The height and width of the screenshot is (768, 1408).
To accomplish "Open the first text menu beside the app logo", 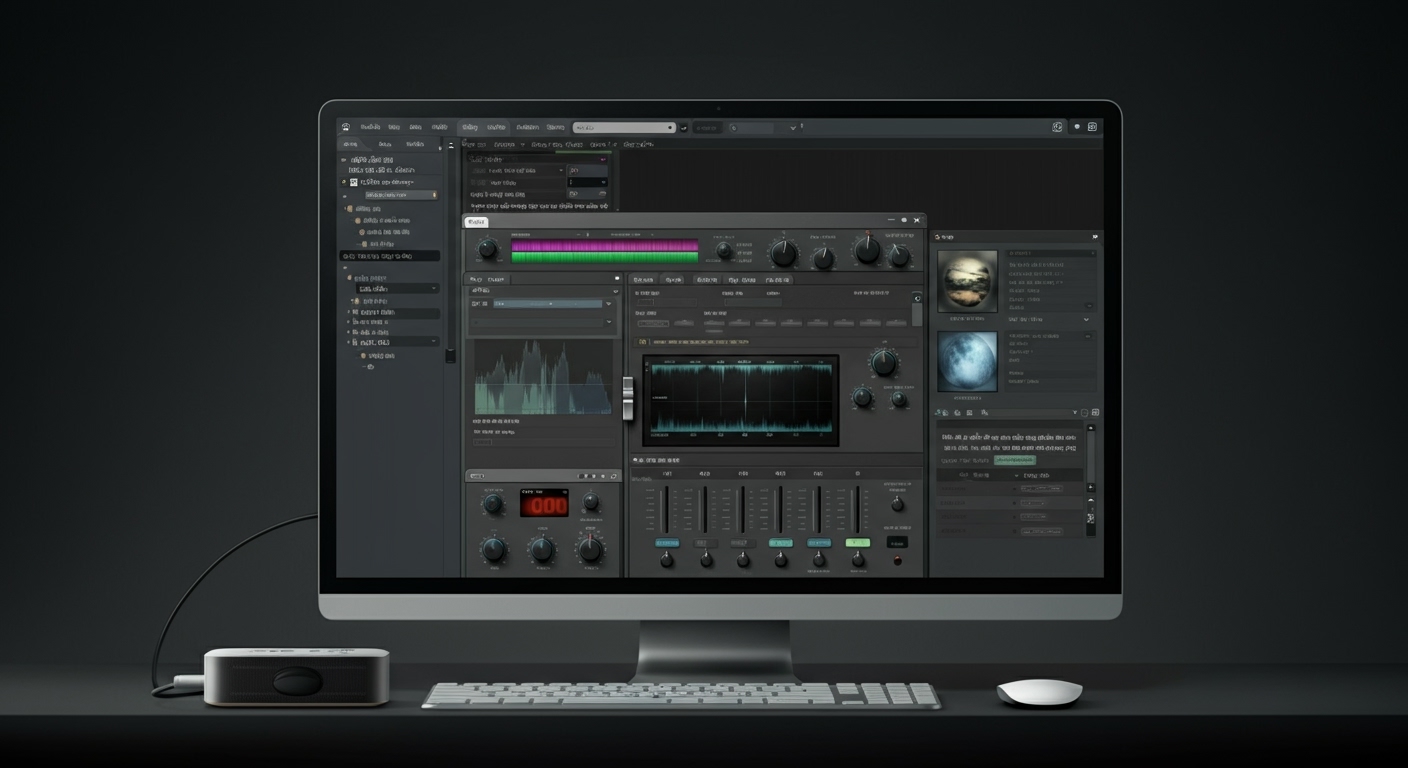I will (370, 128).
